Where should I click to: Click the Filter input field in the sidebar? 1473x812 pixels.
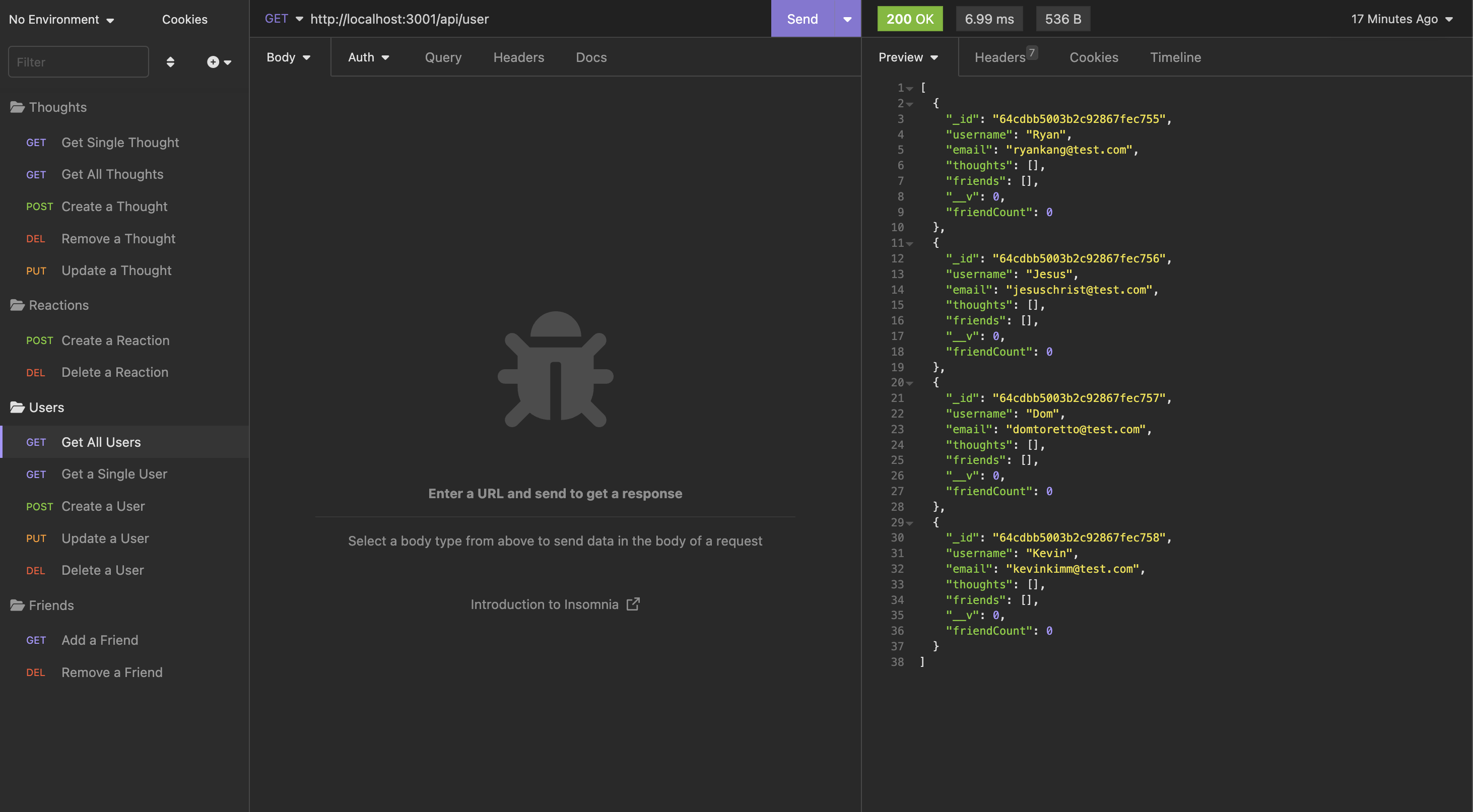tap(79, 62)
